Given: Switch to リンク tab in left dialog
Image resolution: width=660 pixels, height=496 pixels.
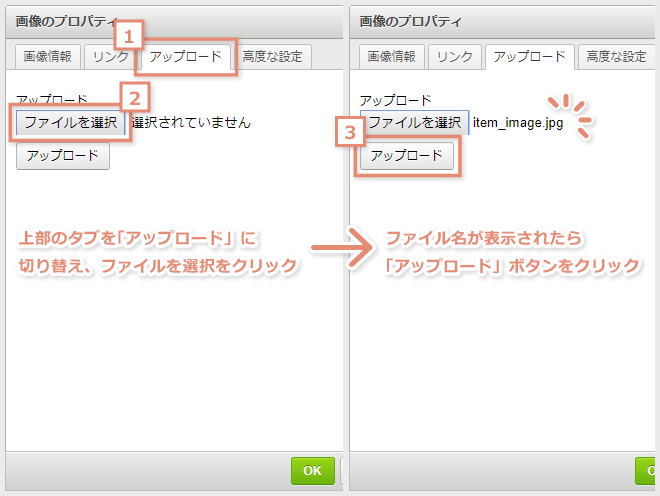Looking at the screenshot, I should 108,57.
